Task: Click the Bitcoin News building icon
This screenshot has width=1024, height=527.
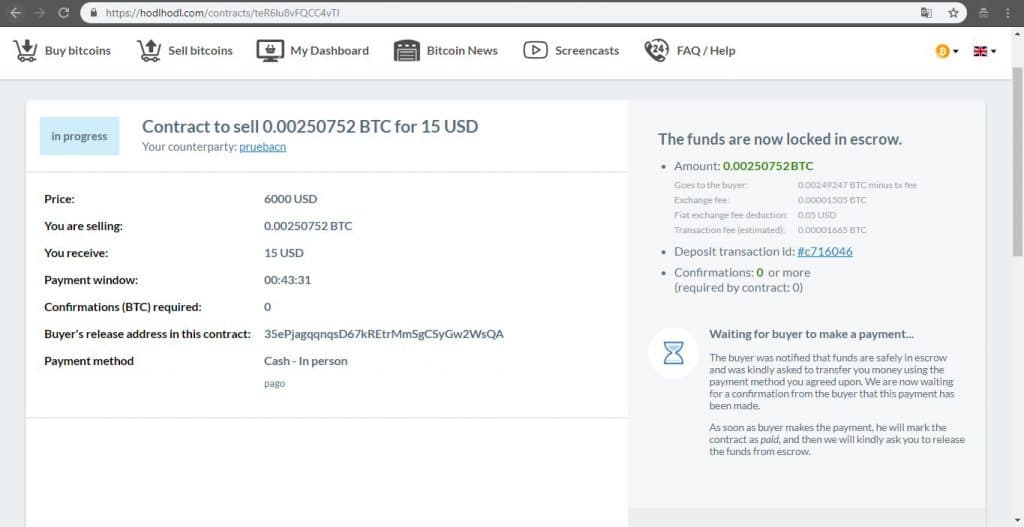Action: (406, 50)
